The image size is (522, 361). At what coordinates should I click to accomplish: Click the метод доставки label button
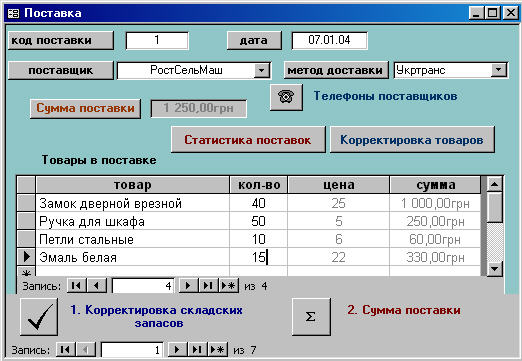(x=336, y=70)
